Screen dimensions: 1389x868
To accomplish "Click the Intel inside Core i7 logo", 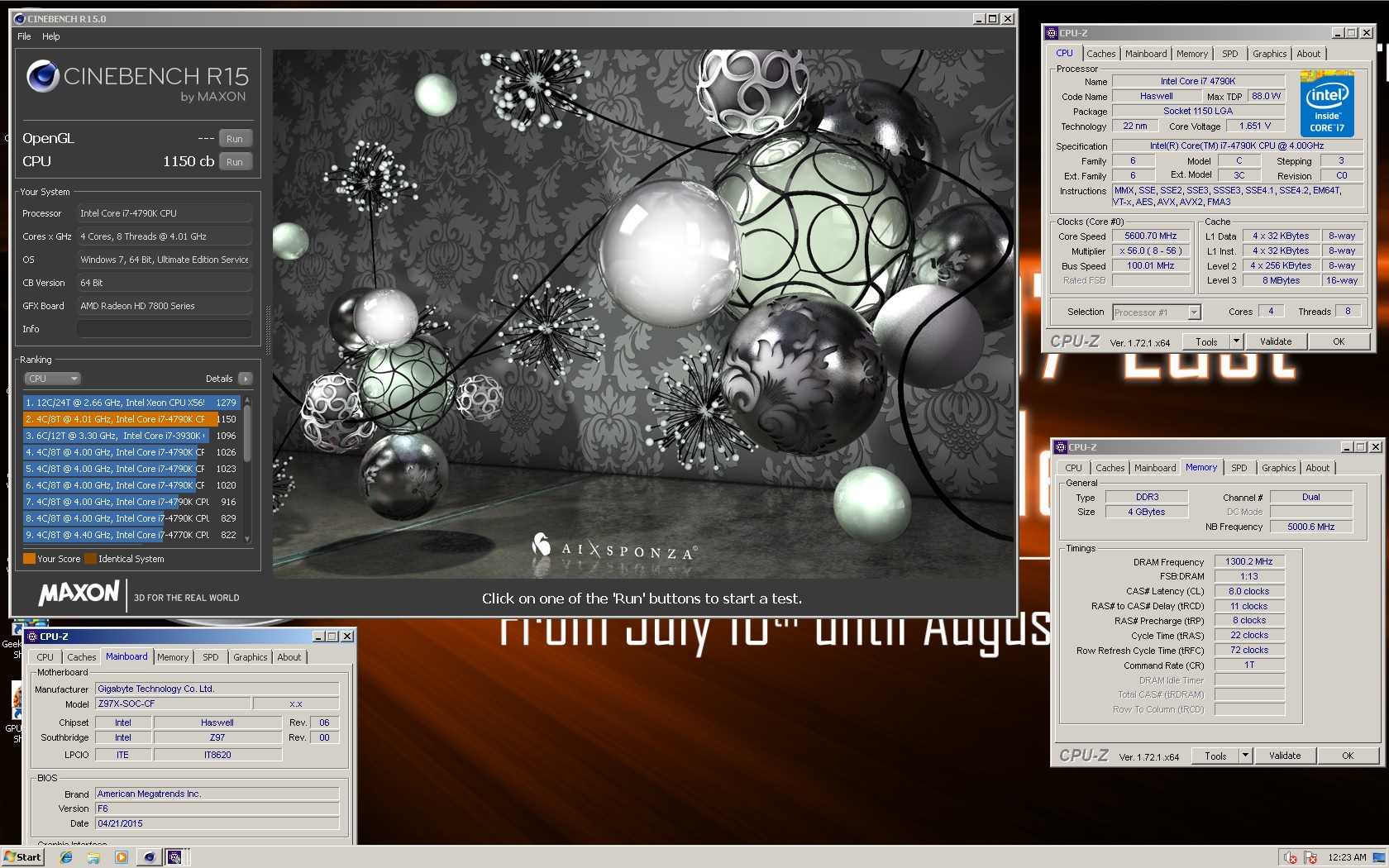I will (1326, 106).
